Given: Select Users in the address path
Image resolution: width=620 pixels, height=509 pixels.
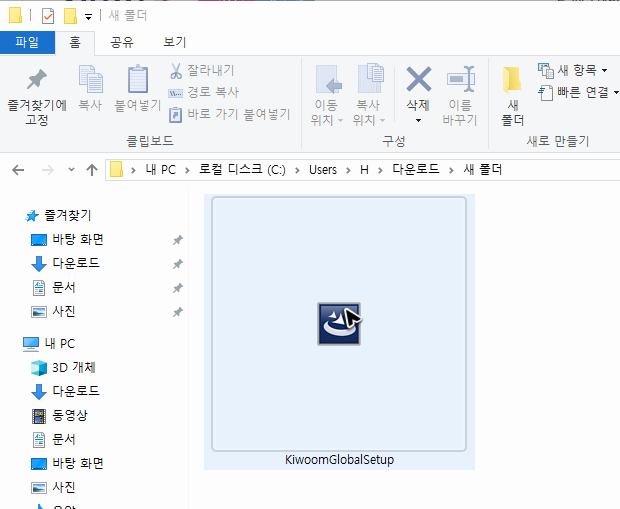Looking at the screenshot, I should [323, 170].
